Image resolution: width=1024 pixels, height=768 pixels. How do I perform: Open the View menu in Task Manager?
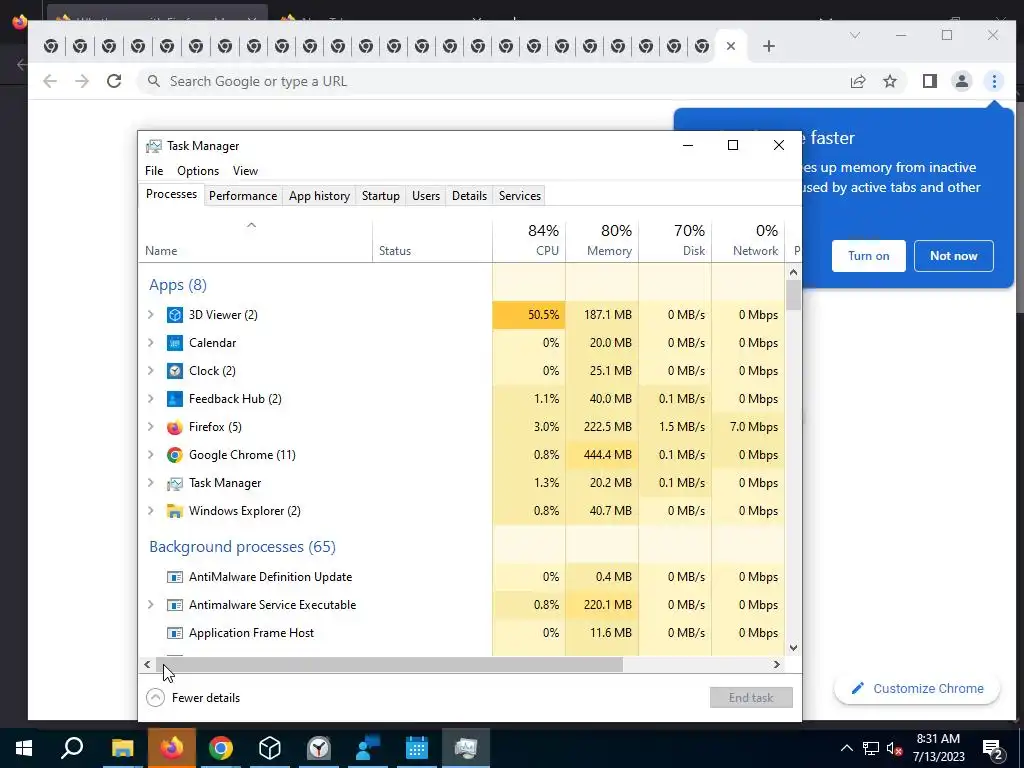coord(246,171)
